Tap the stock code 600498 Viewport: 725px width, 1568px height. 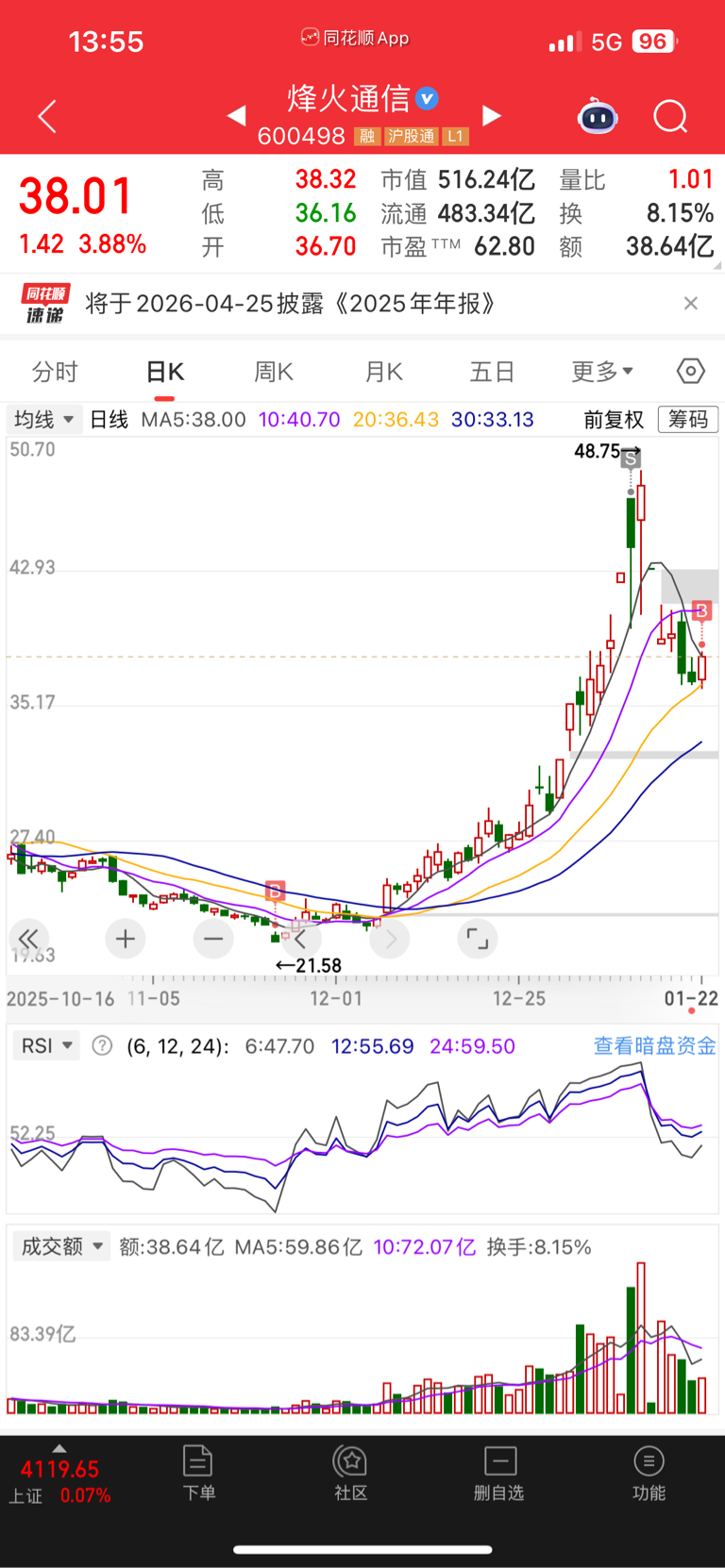pyautogui.click(x=301, y=137)
